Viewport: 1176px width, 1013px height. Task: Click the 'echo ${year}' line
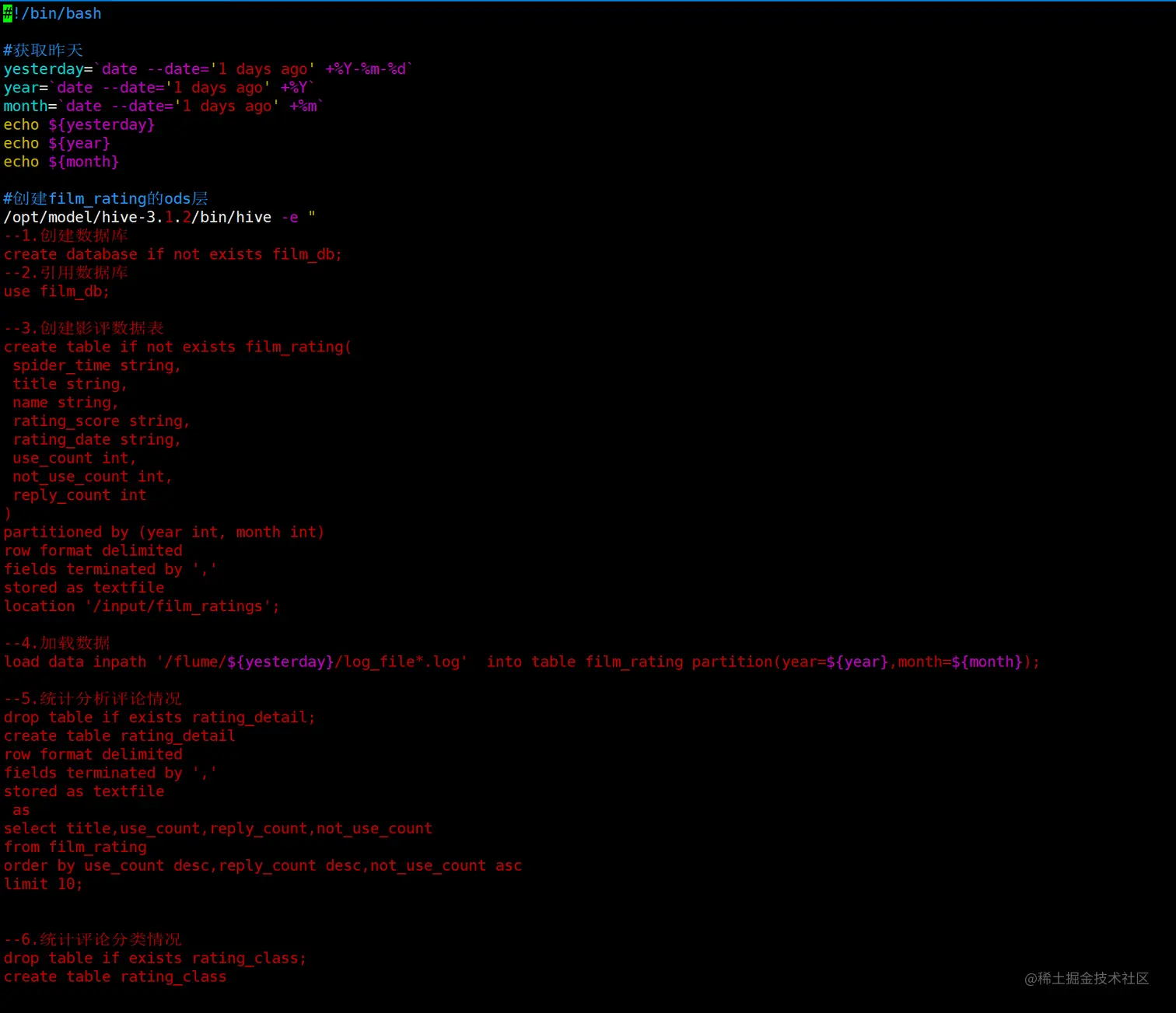coord(57,143)
